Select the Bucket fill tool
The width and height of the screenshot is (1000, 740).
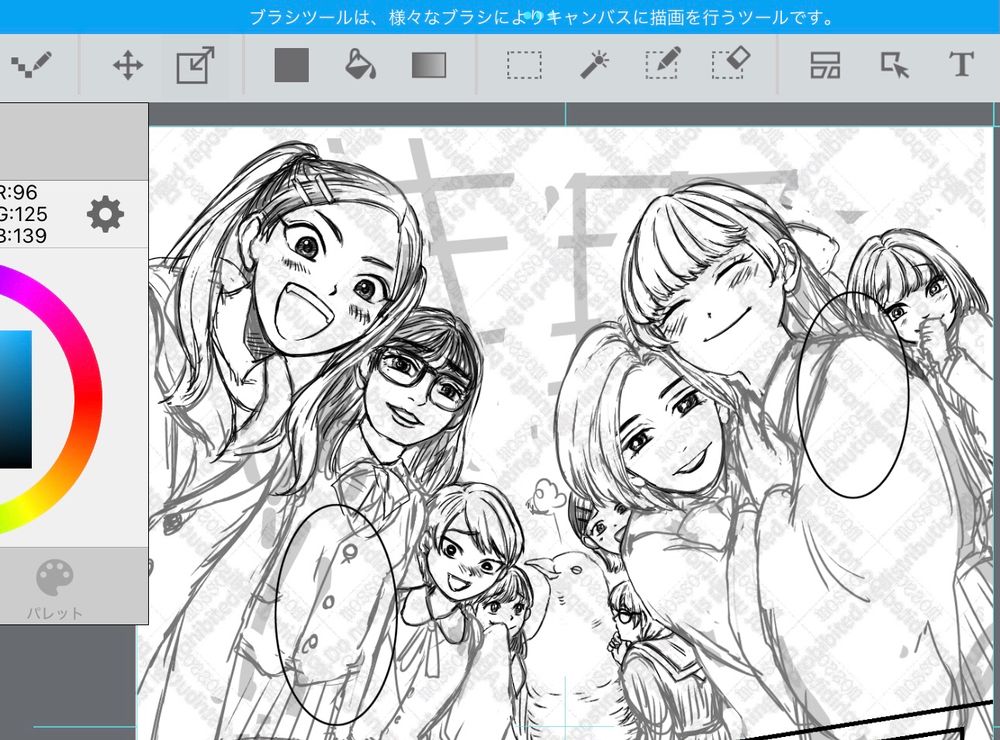[x=360, y=65]
